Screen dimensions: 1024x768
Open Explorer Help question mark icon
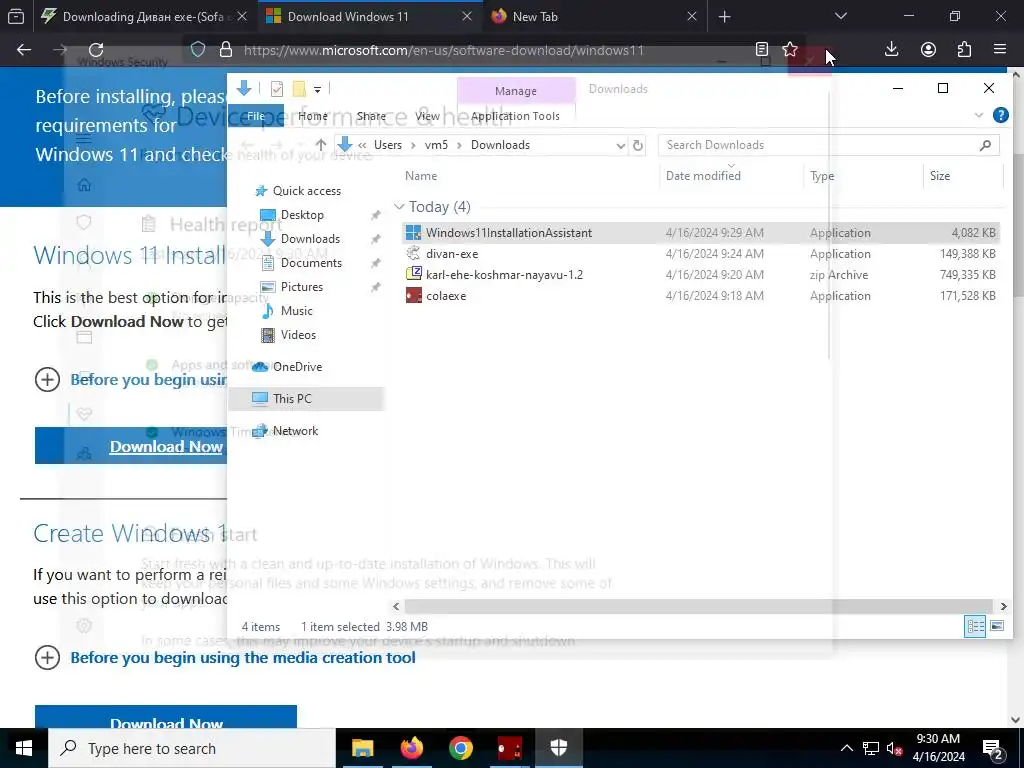1000,116
